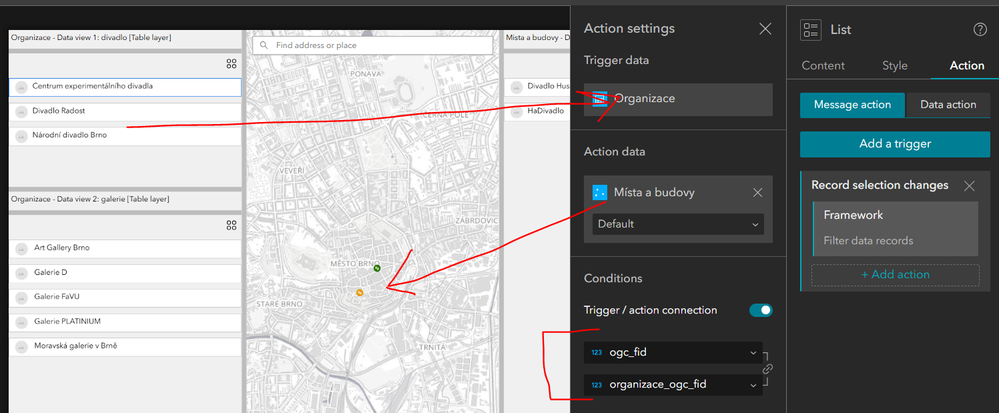Open galerie list grid menu icon
The width and height of the screenshot is (999, 413).
231,226
